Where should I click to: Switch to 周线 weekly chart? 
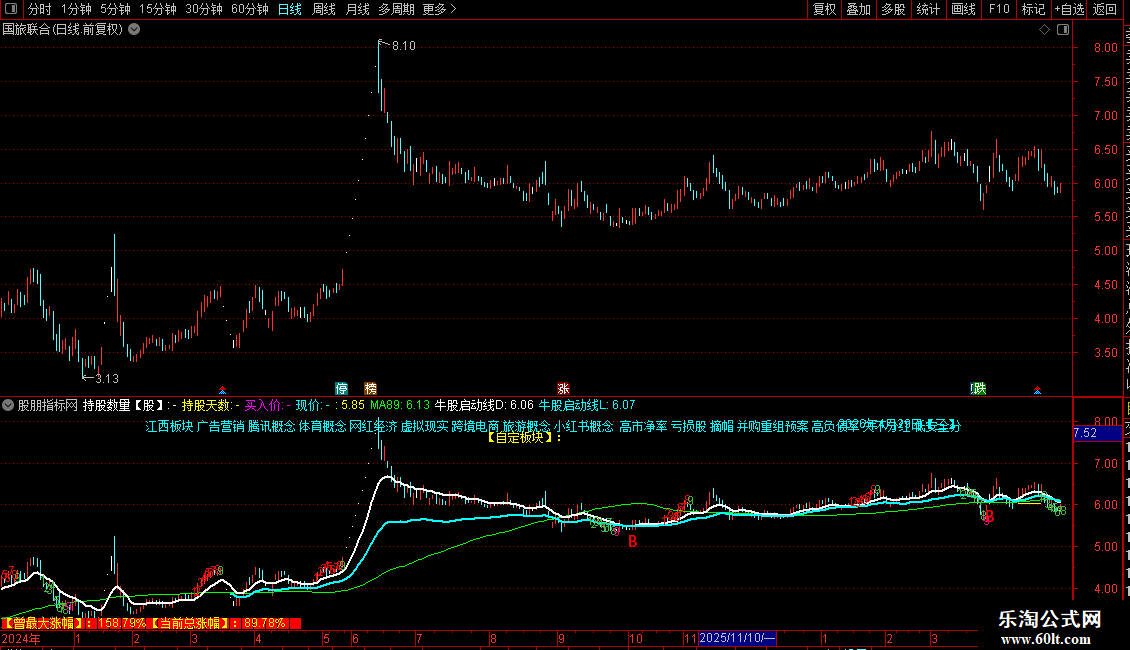tap(324, 9)
